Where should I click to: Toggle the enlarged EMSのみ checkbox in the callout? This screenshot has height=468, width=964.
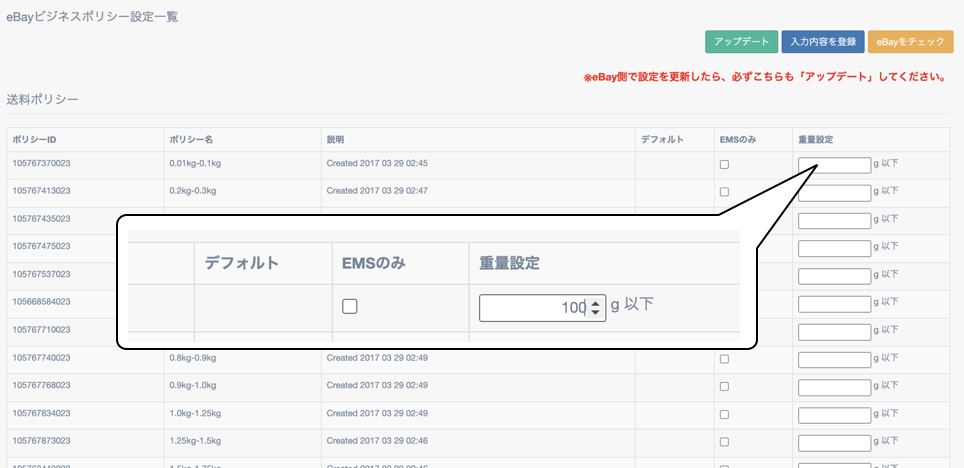pyautogui.click(x=350, y=307)
